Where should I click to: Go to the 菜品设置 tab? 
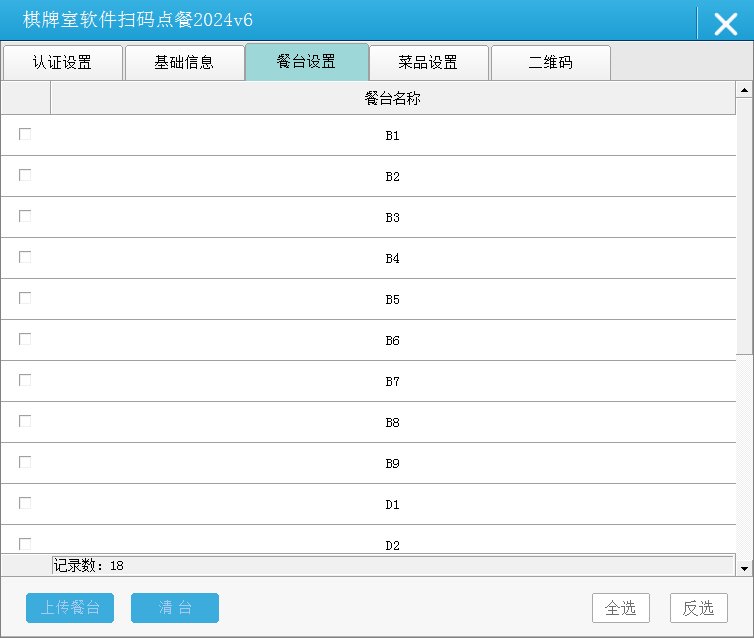pyautogui.click(x=428, y=63)
